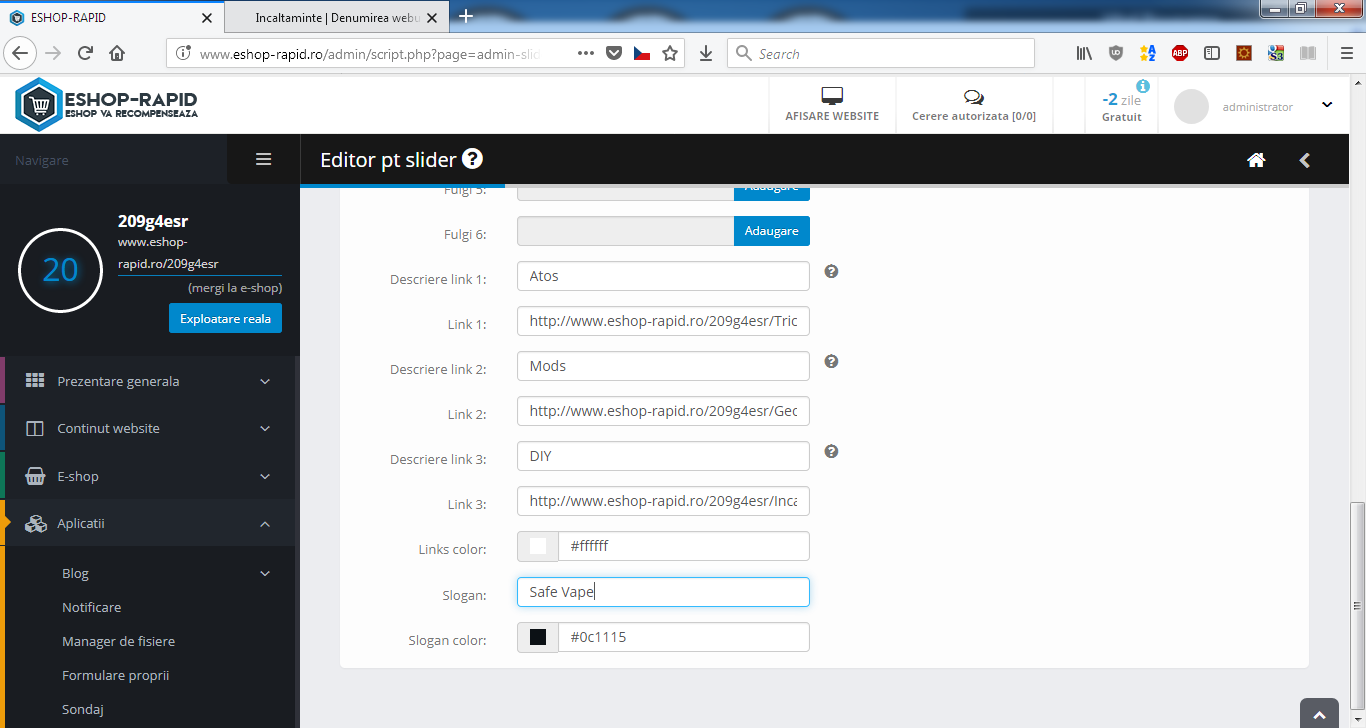Expand E-shop menu
This screenshot has height=728, width=1366.
pyautogui.click(x=150, y=476)
